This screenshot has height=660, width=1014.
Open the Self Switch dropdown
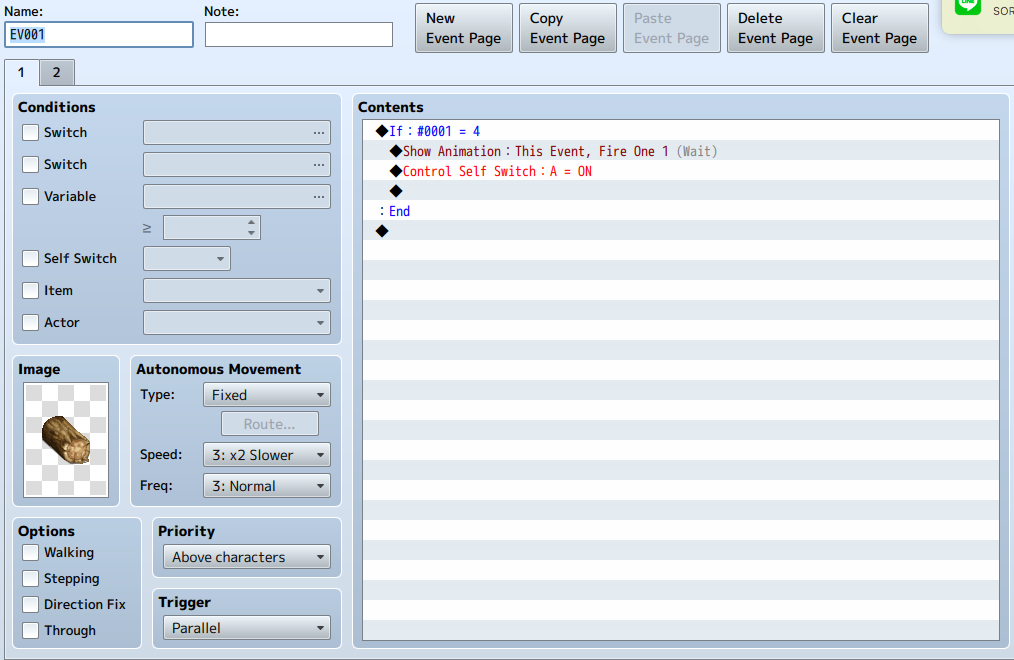click(187, 259)
